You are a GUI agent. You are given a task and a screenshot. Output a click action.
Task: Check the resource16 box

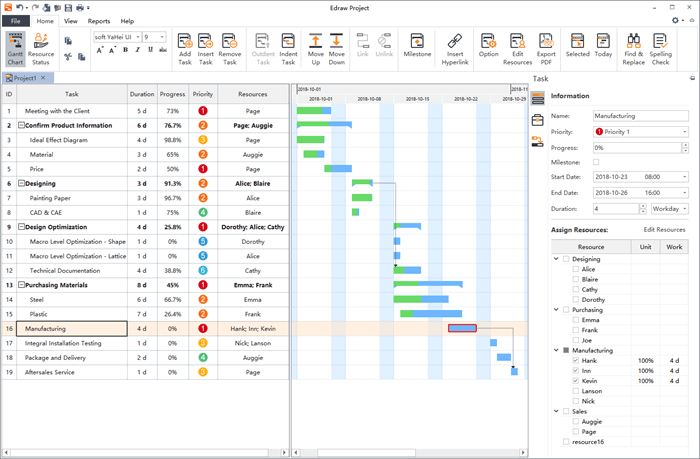pos(566,442)
